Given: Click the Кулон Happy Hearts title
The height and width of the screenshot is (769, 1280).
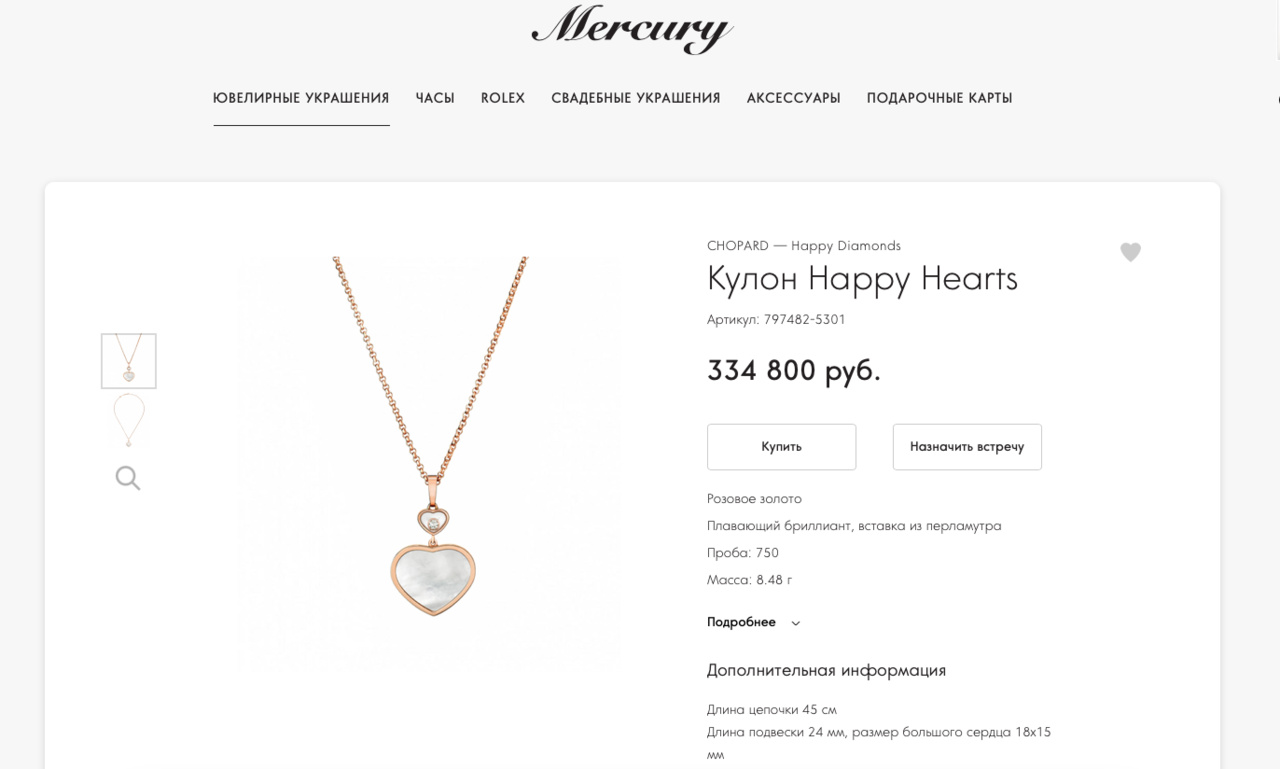Looking at the screenshot, I should [x=862, y=279].
